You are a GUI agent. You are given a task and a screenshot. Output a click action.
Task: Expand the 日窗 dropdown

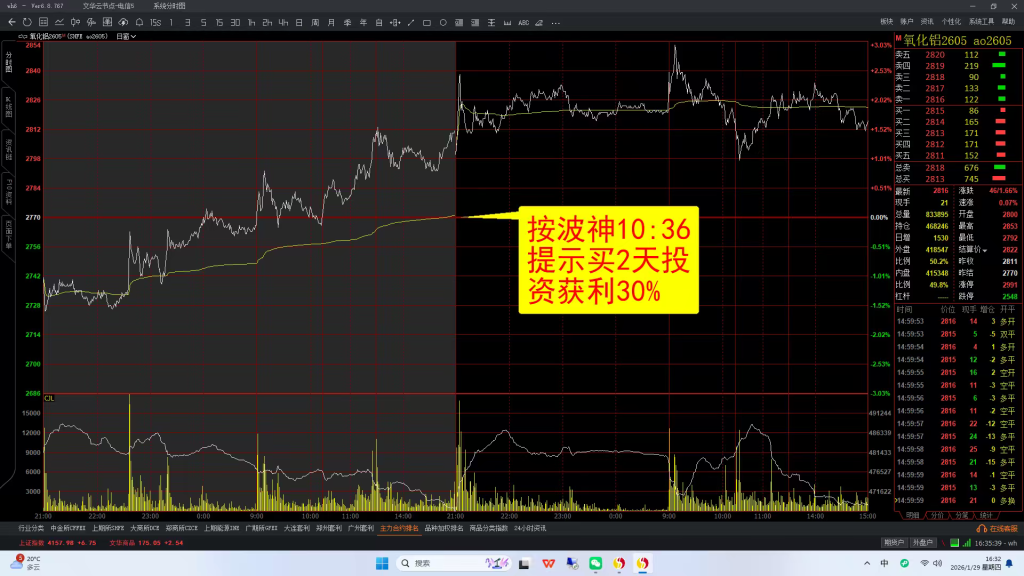(x=127, y=37)
